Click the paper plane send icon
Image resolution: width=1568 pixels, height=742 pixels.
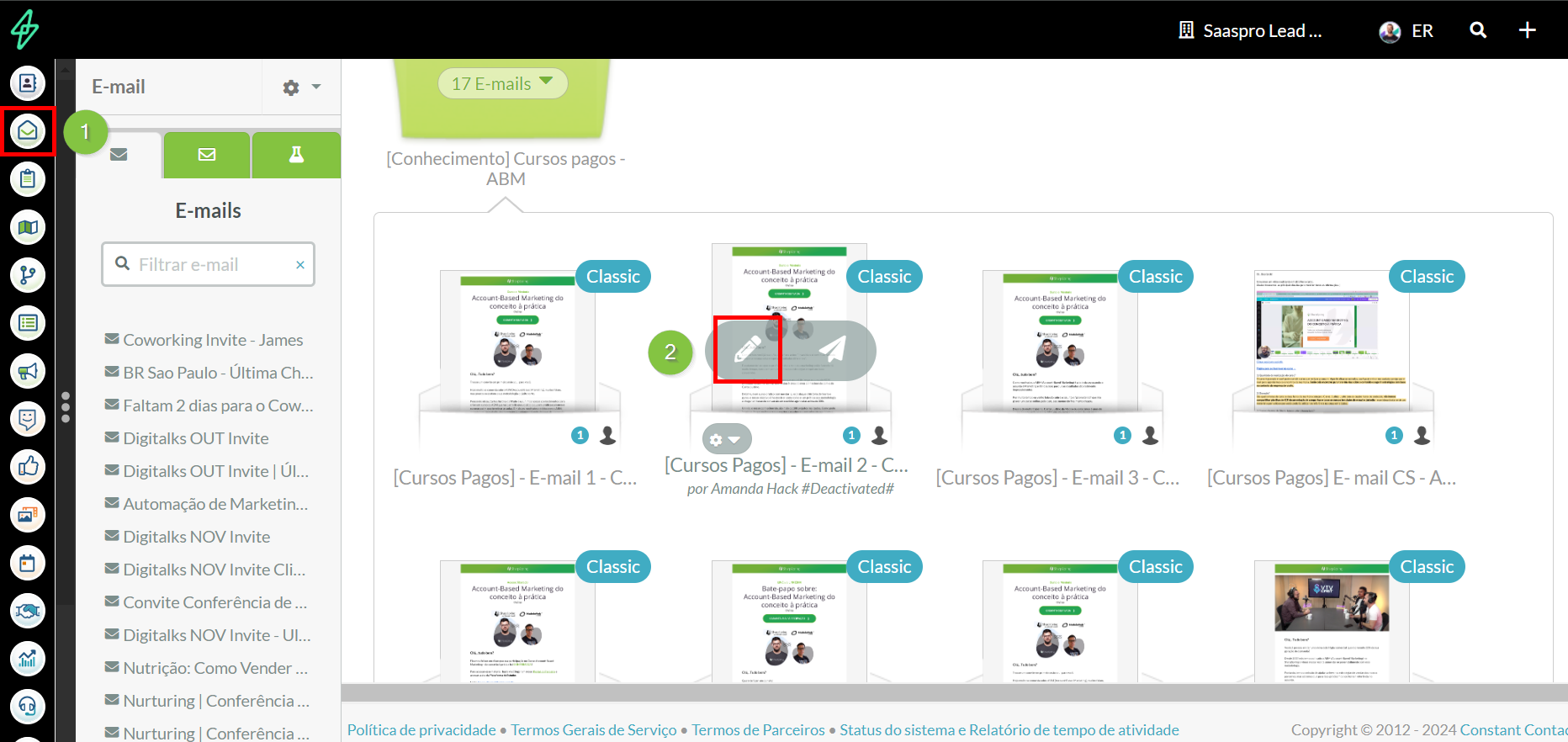point(832,350)
